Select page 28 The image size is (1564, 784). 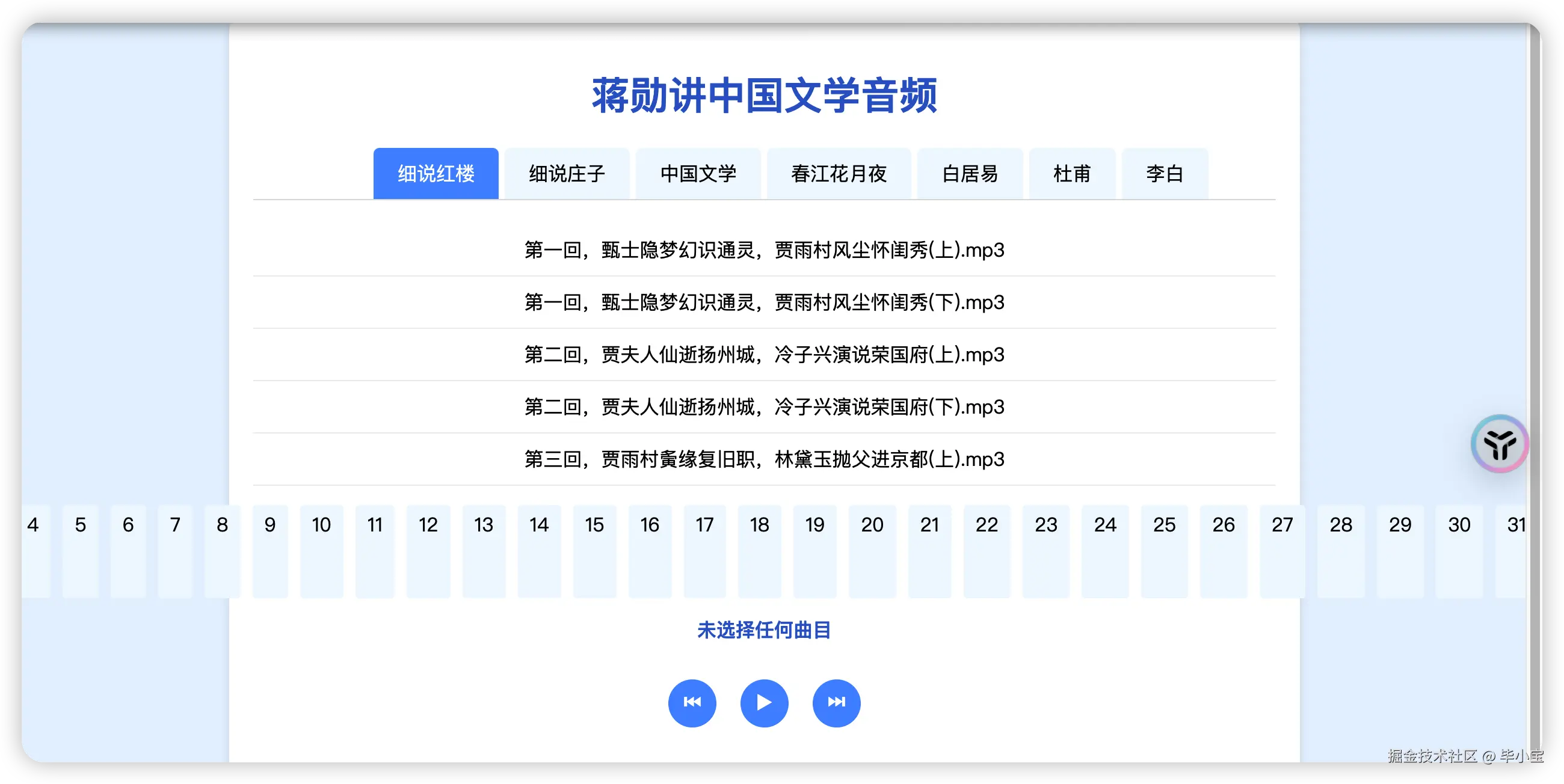tap(1341, 525)
